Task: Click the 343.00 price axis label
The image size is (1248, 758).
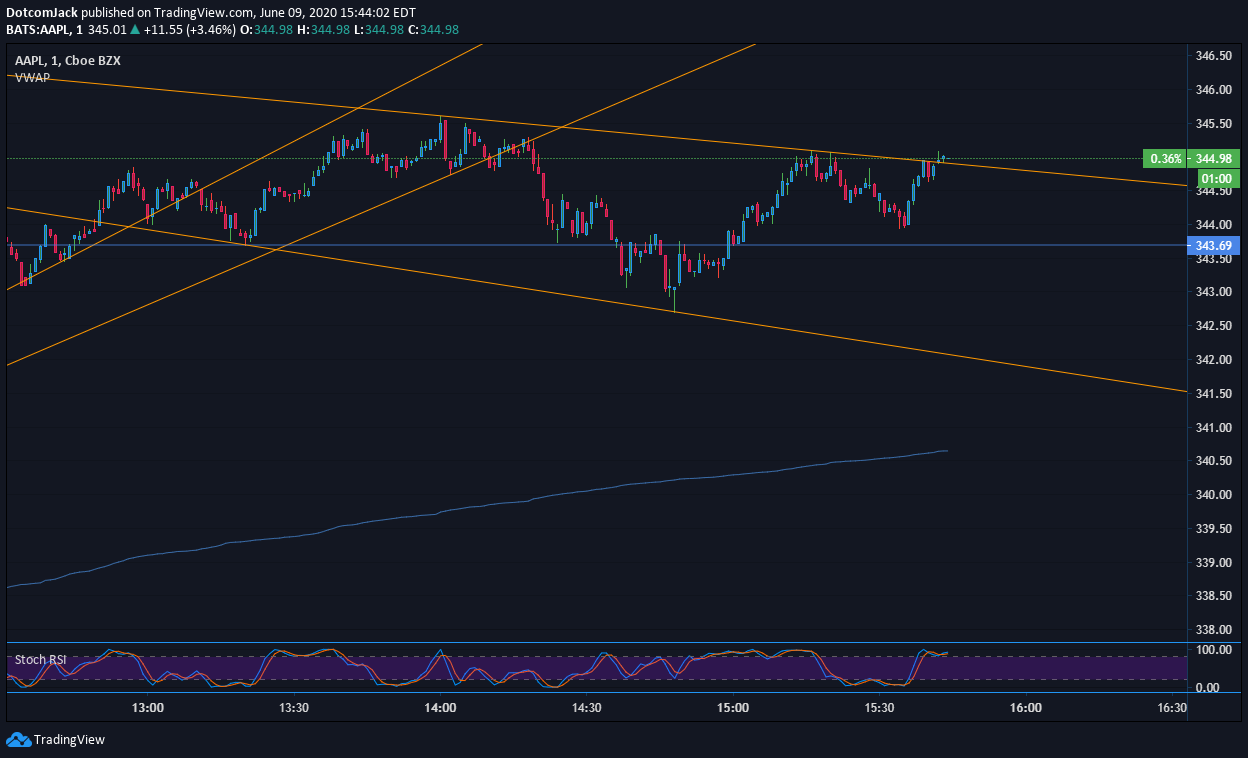Action: click(x=1214, y=292)
